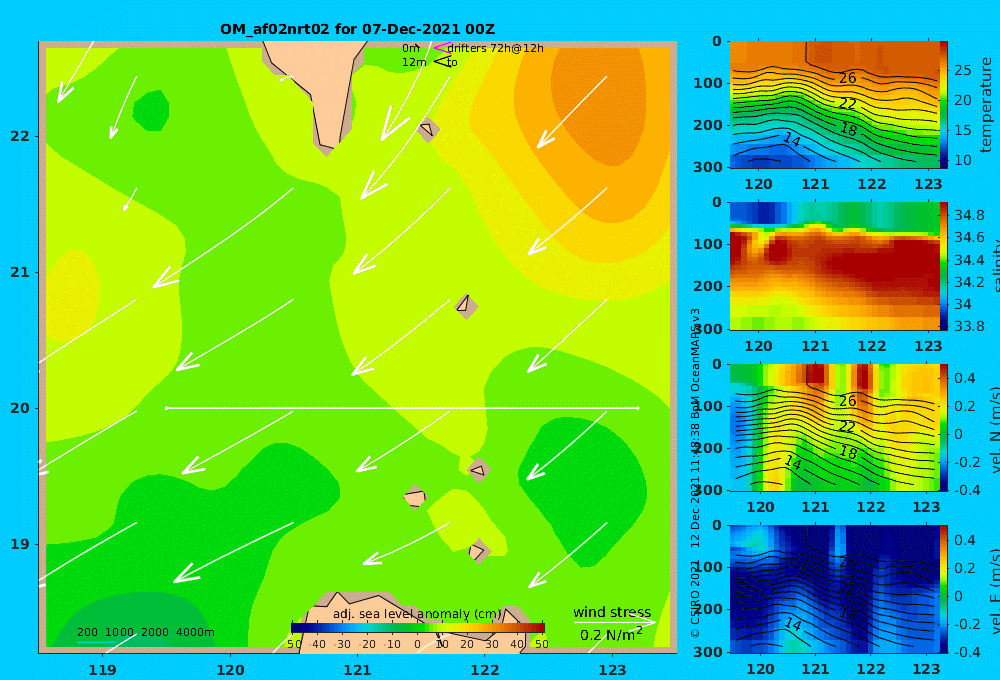This screenshot has width=1000, height=680.
Task: Click the 34.8 salinity colorbar value
Action: (x=969, y=215)
